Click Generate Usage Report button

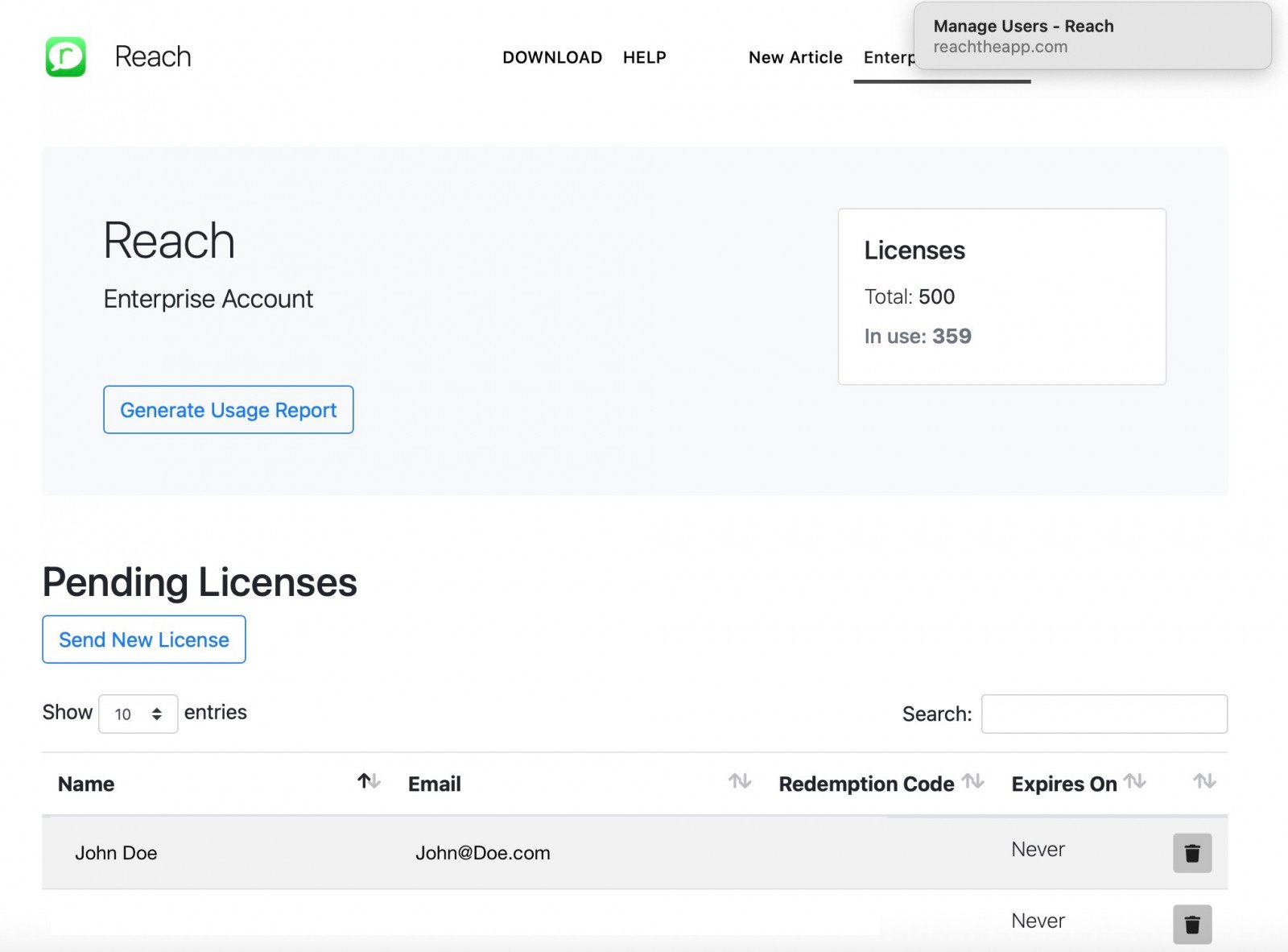pos(228,410)
